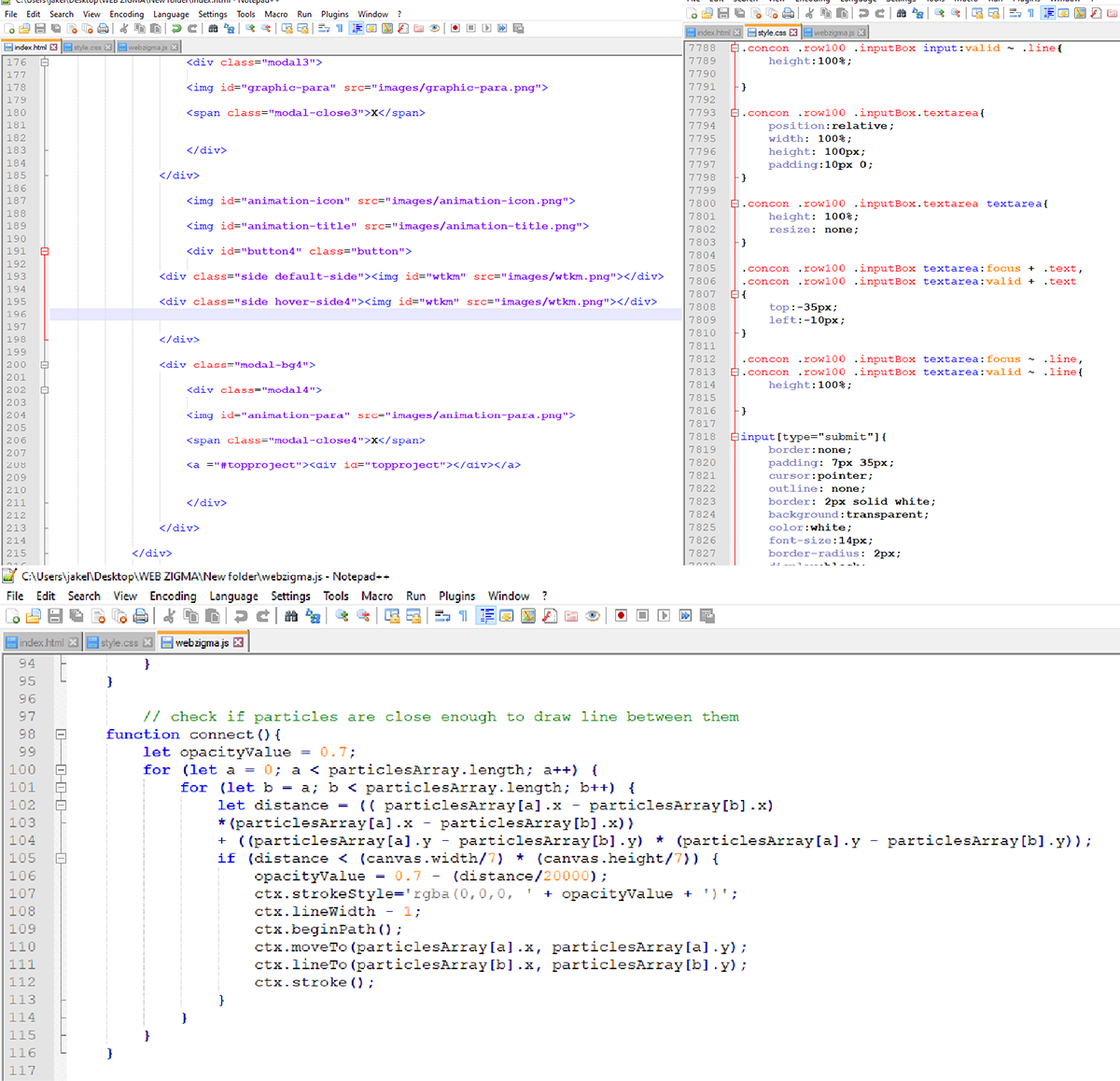This screenshot has height=1081, width=1120.
Task: Collapse the modal-bg4 div fold at line 200
Action: (x=44, y=365)
